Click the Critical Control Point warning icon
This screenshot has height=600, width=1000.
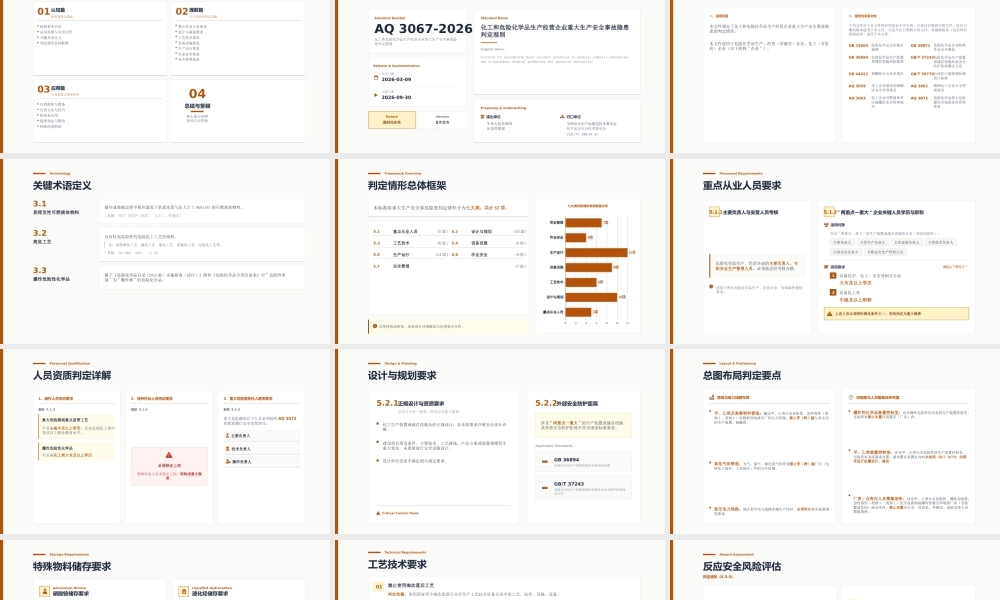click(x=378, y=513)
